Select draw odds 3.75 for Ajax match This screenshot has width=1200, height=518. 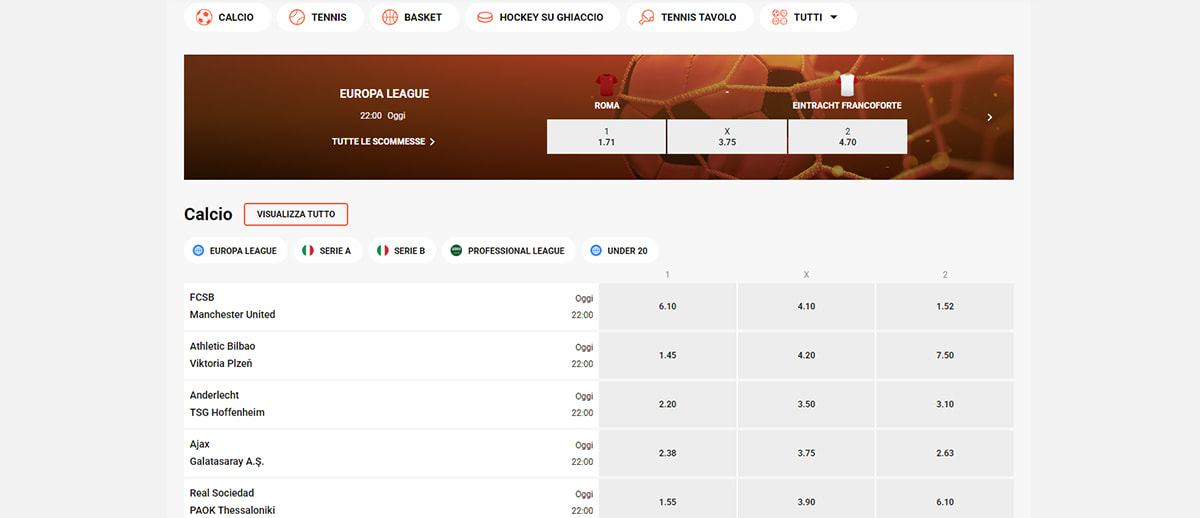pyautogui.click(x=806, y=454)
